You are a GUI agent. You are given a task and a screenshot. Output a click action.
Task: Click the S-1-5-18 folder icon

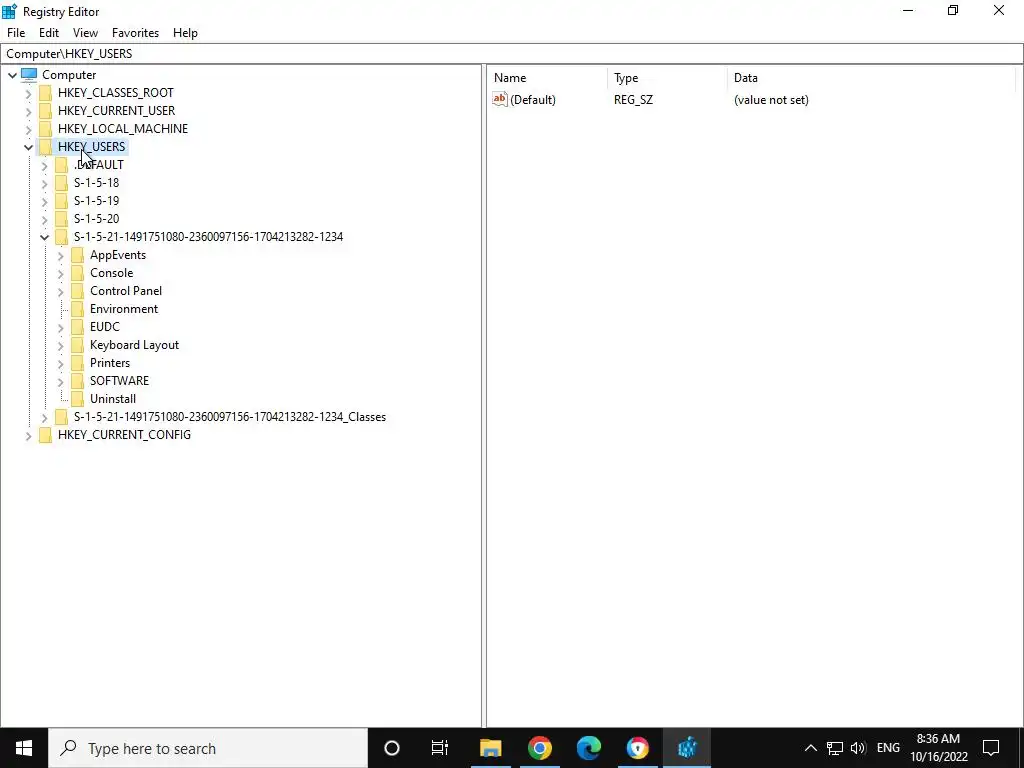61,182
